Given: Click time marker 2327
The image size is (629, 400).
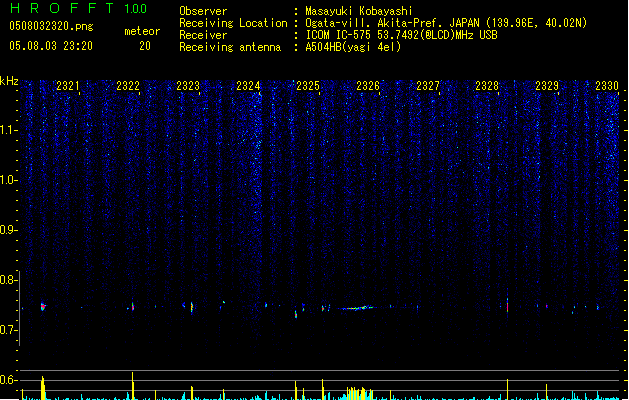Looking at the screenshot, I should point(428,86).
